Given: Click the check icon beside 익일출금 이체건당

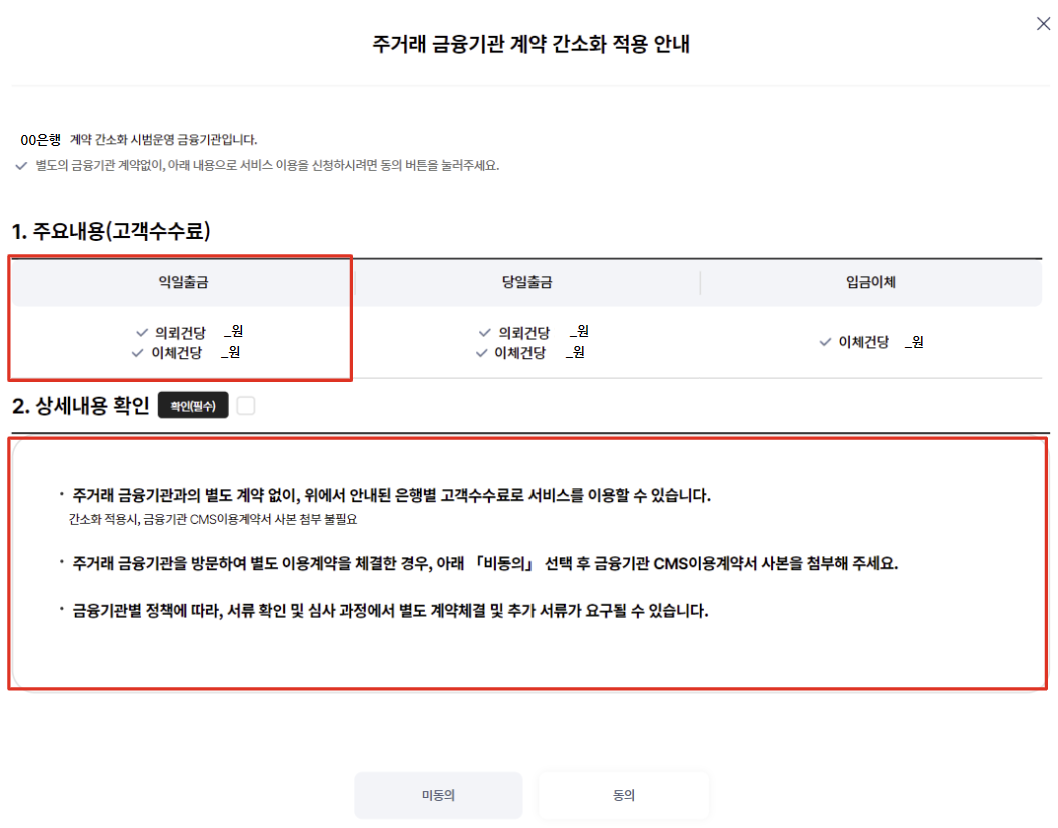Looking at the screenshot, I should [x=138, y=353].
